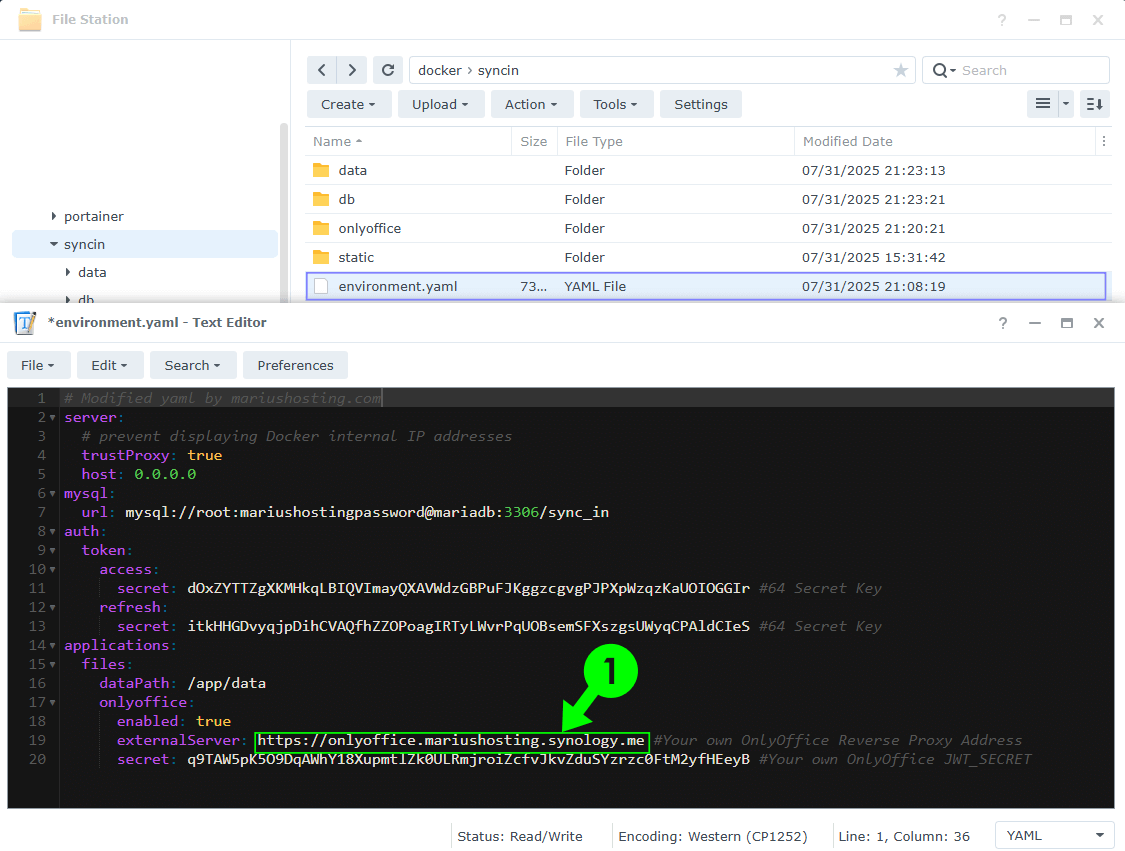Viewport: 1125px width, 851px height.
Task: Collapse the syncin tree folder
Action: [54, 244]
